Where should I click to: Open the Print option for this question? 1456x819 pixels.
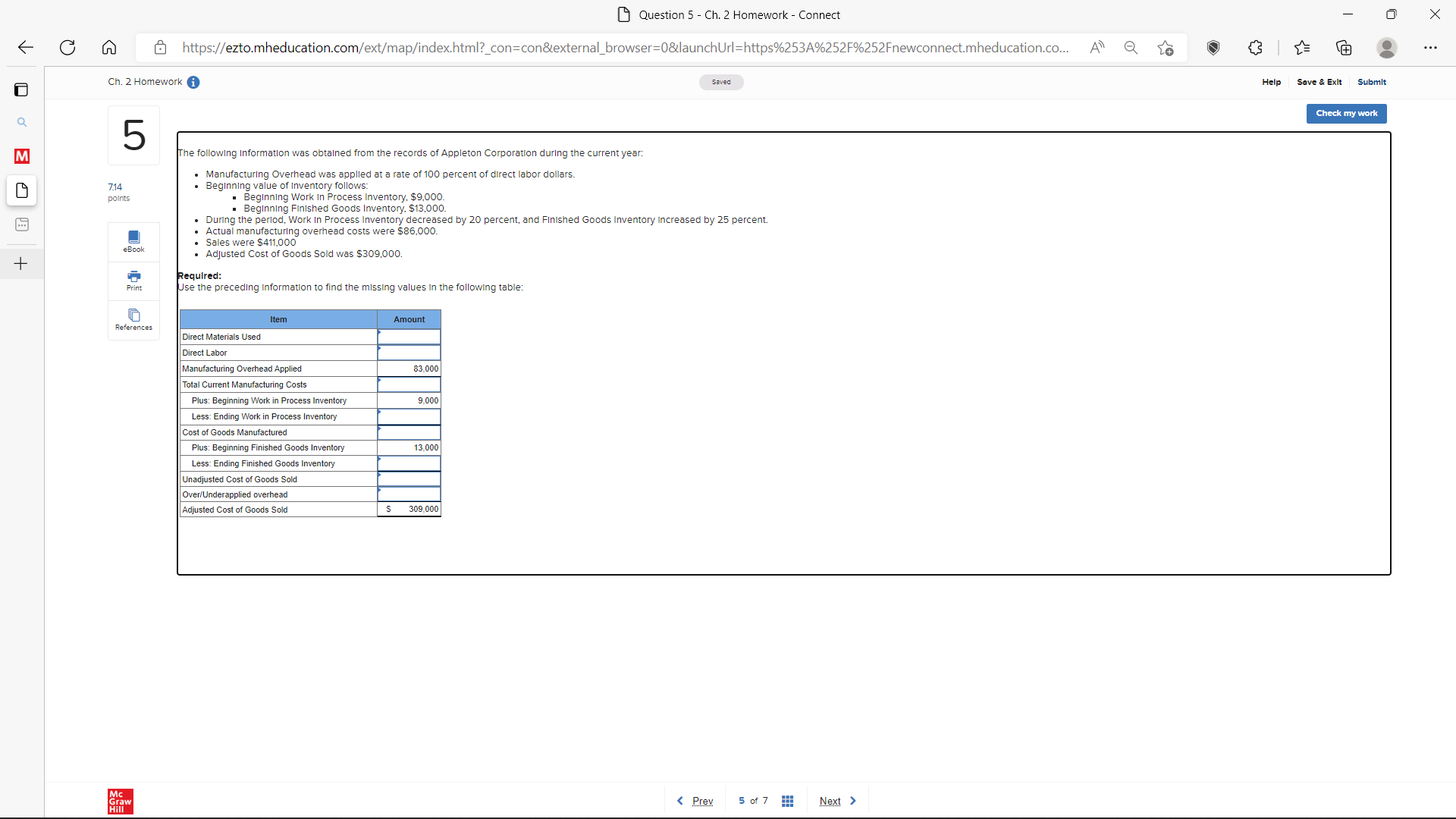[x=133, y=280]
